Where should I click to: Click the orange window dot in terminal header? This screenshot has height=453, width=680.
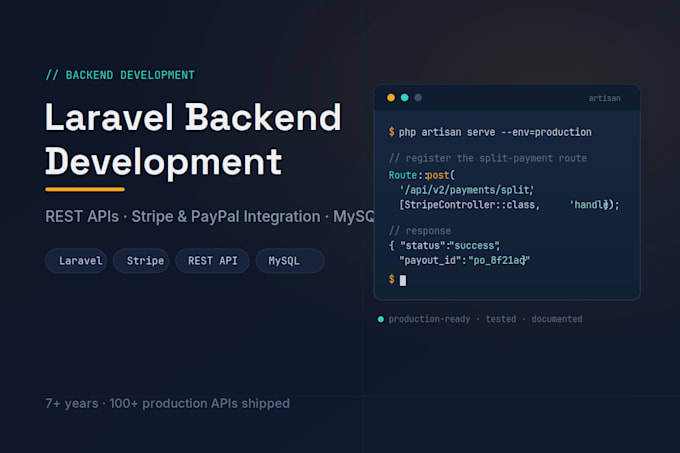click(391, 98)
